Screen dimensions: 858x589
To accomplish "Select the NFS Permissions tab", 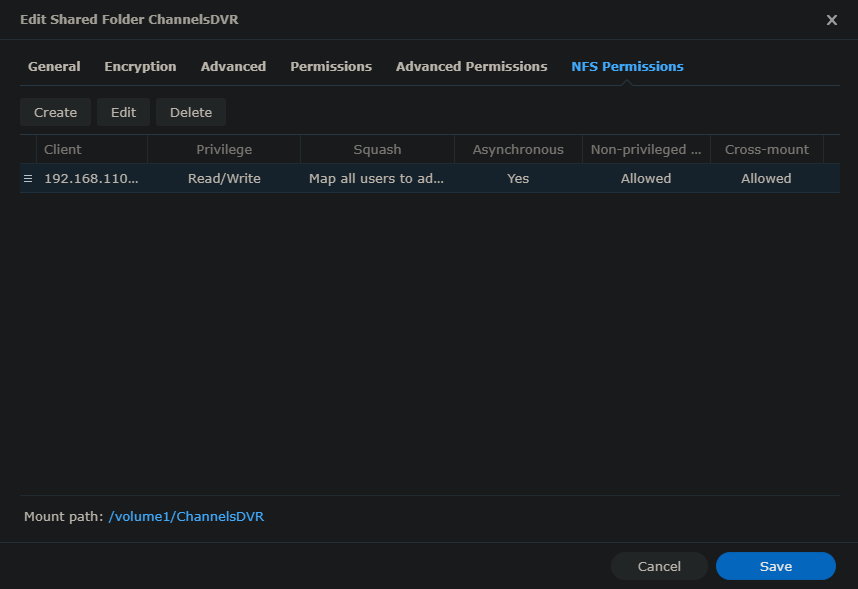I will 627,66.
